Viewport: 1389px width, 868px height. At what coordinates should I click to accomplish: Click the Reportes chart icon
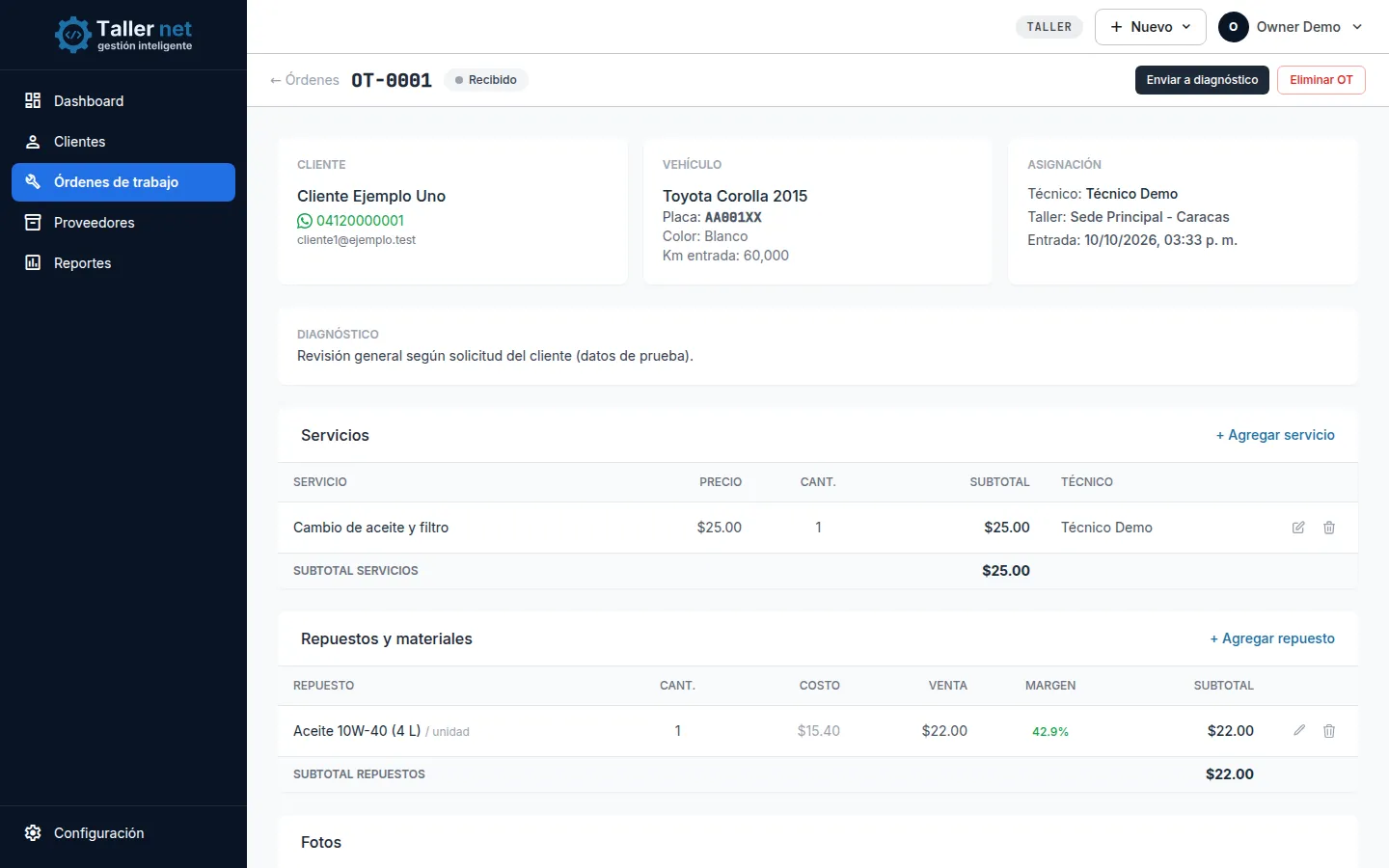click(x=33, y=262)
